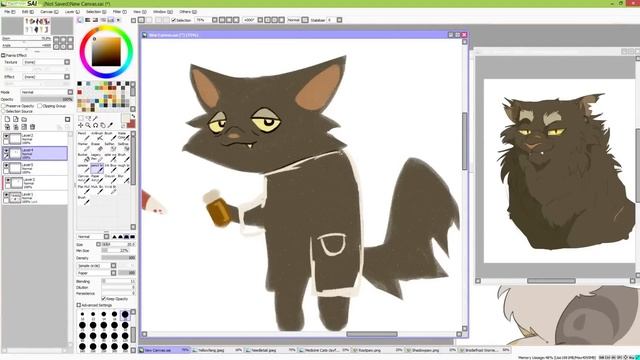Click the New Layer Set folder icon
Screen dimensions: 640x360
click(24, 119)
